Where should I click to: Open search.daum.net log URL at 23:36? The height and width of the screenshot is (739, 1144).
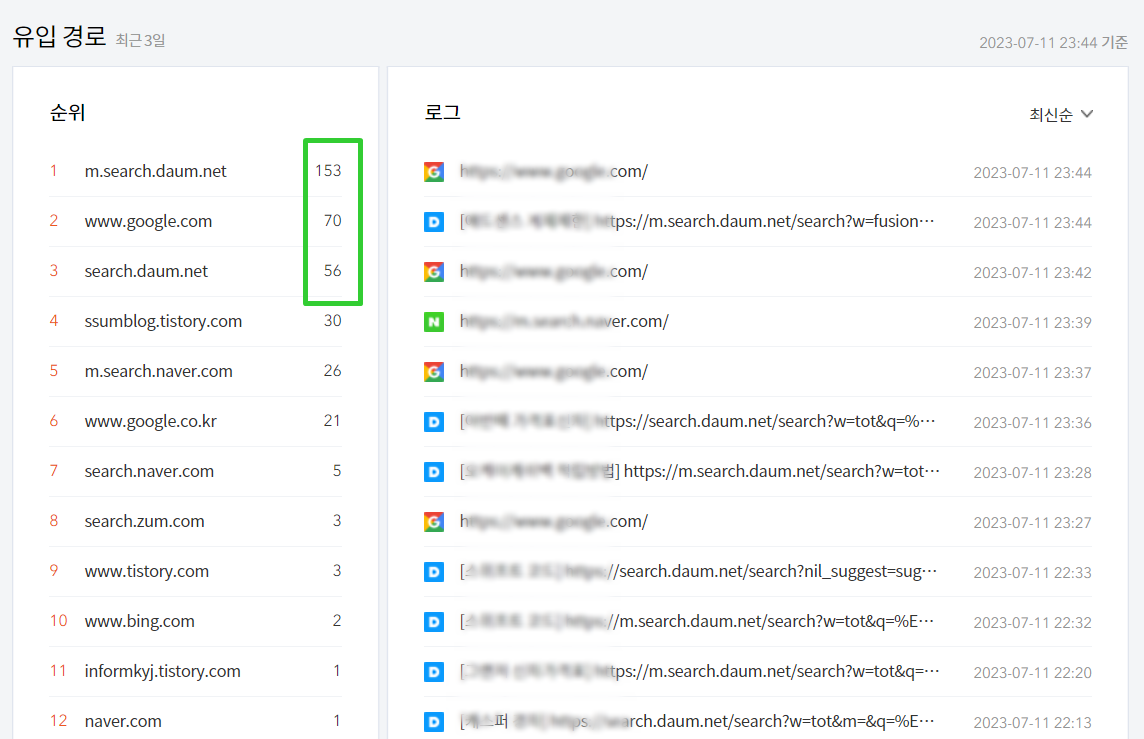tap(697, 421)
